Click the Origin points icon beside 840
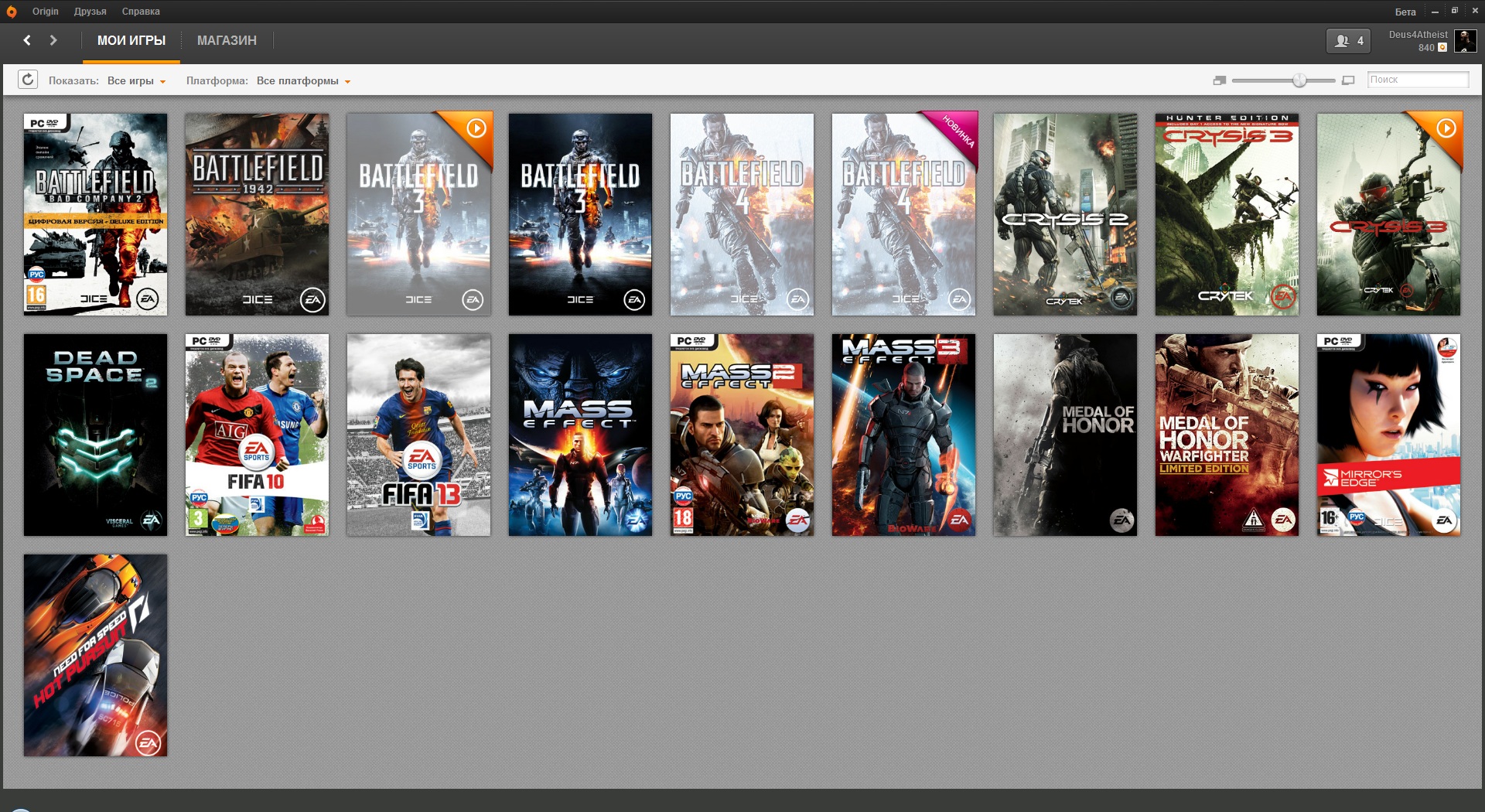This screenshot has height=812, width=1485. 1442,48
